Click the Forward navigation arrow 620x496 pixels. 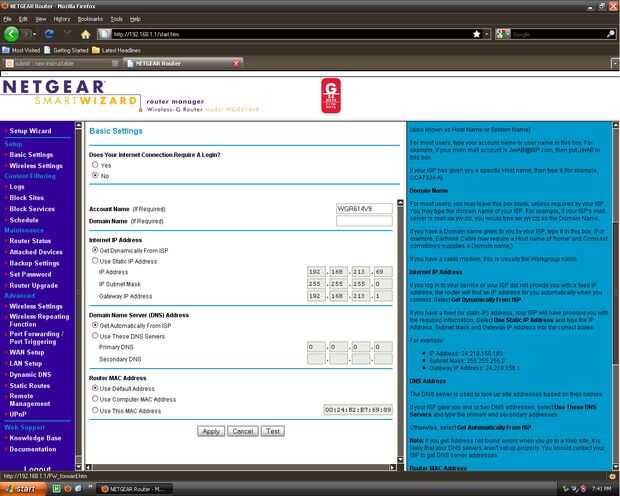(x=26, y=34)
